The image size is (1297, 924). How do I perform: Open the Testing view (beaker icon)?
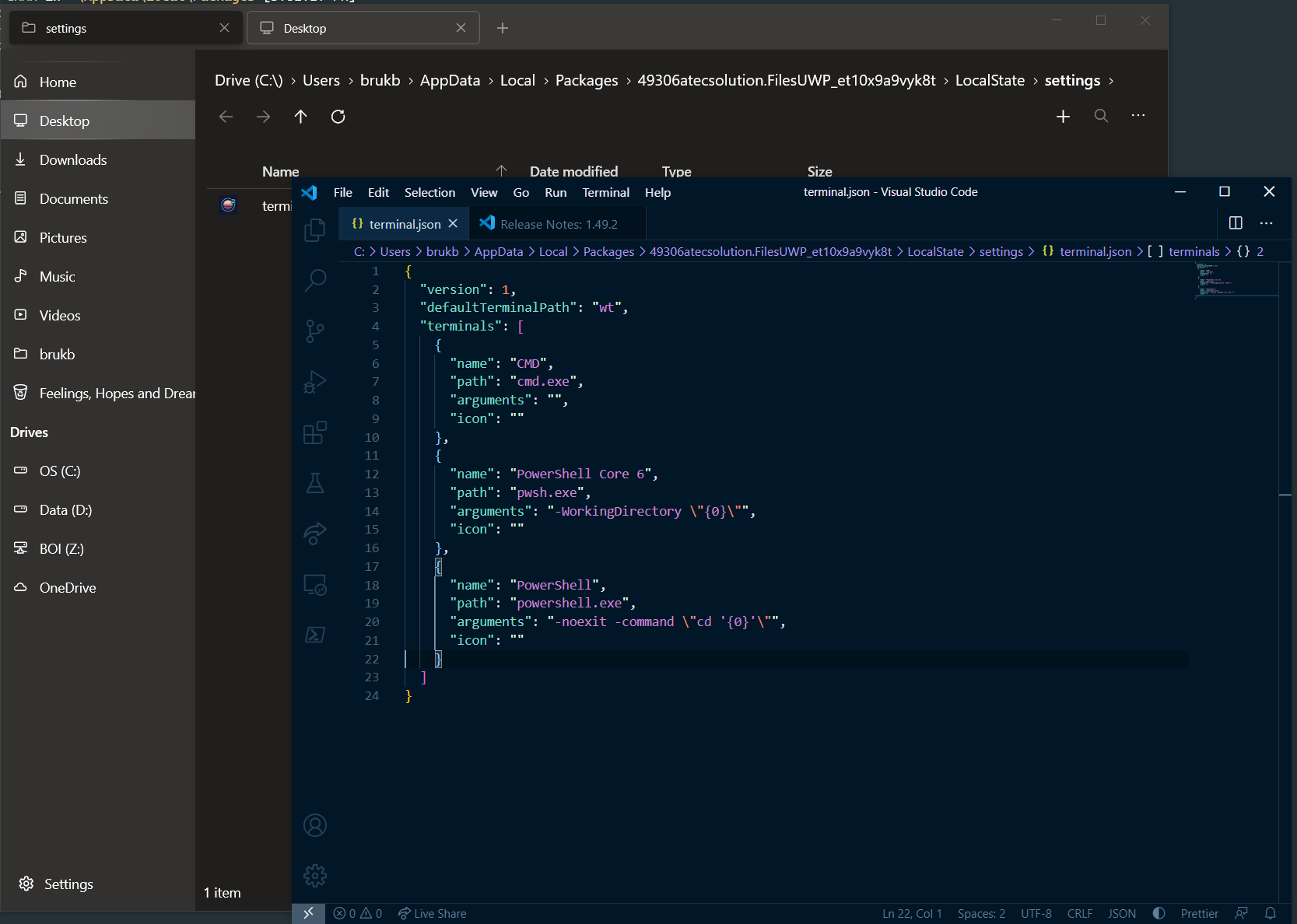(314, 483)
